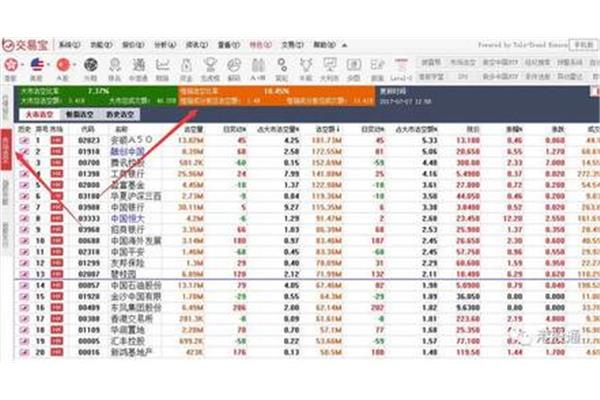Sort by the 现价 column header
This screenshot has width=600, height=400.
click(473, 129)
